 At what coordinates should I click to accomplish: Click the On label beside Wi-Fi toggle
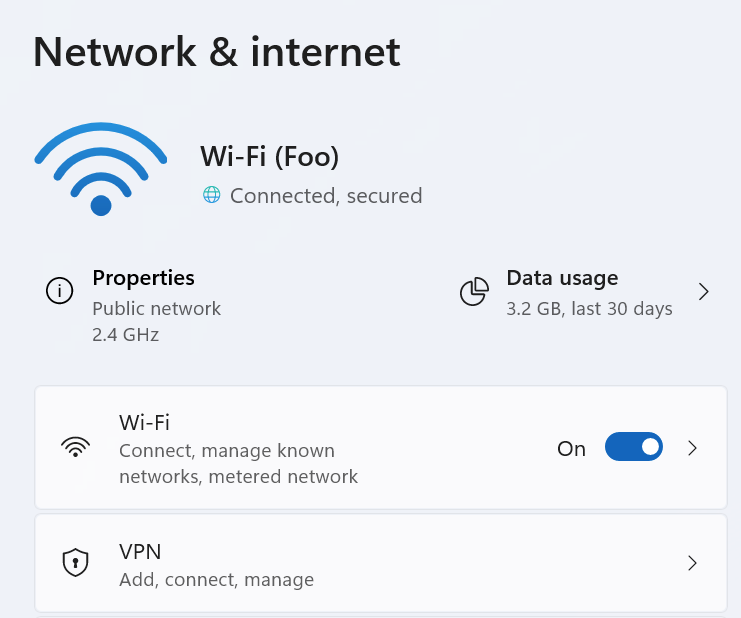[571, 449]
